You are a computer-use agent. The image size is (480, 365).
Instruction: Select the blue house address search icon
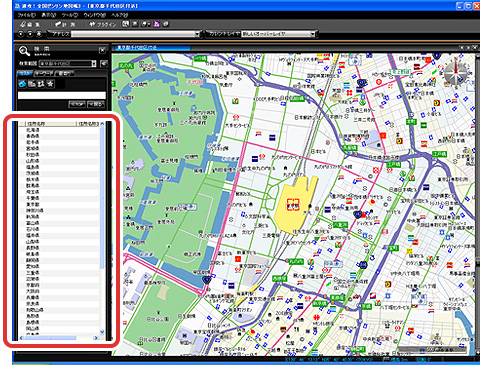tap(22, 84)
